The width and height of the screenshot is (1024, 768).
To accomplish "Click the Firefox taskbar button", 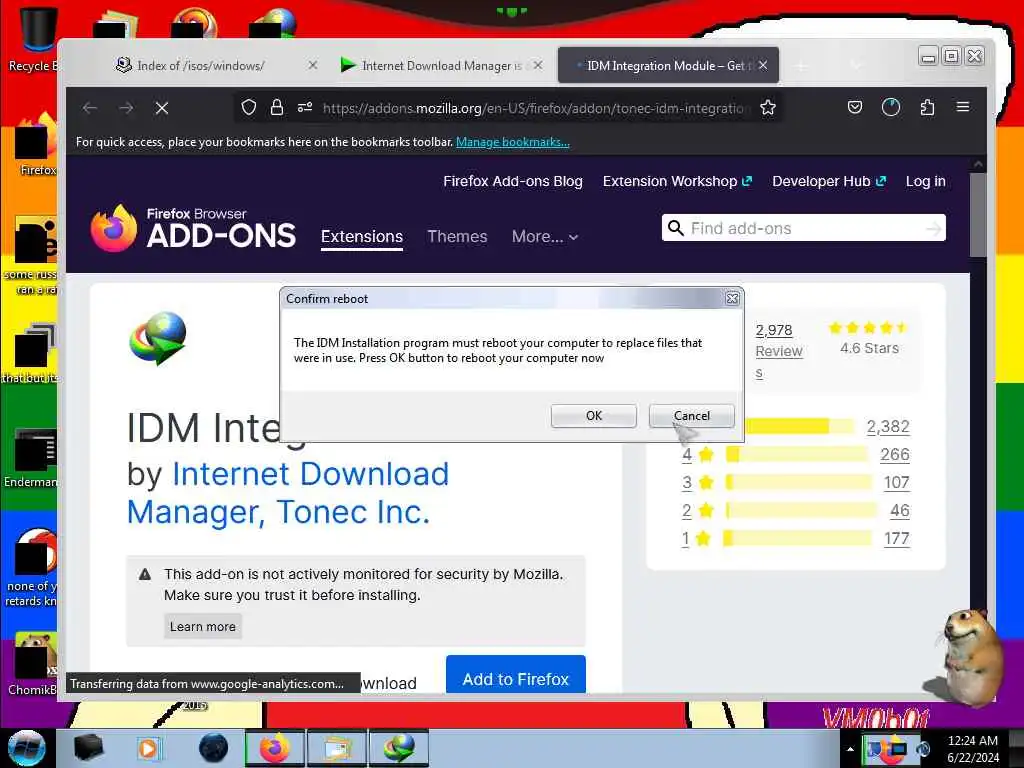I will [275, 748].
